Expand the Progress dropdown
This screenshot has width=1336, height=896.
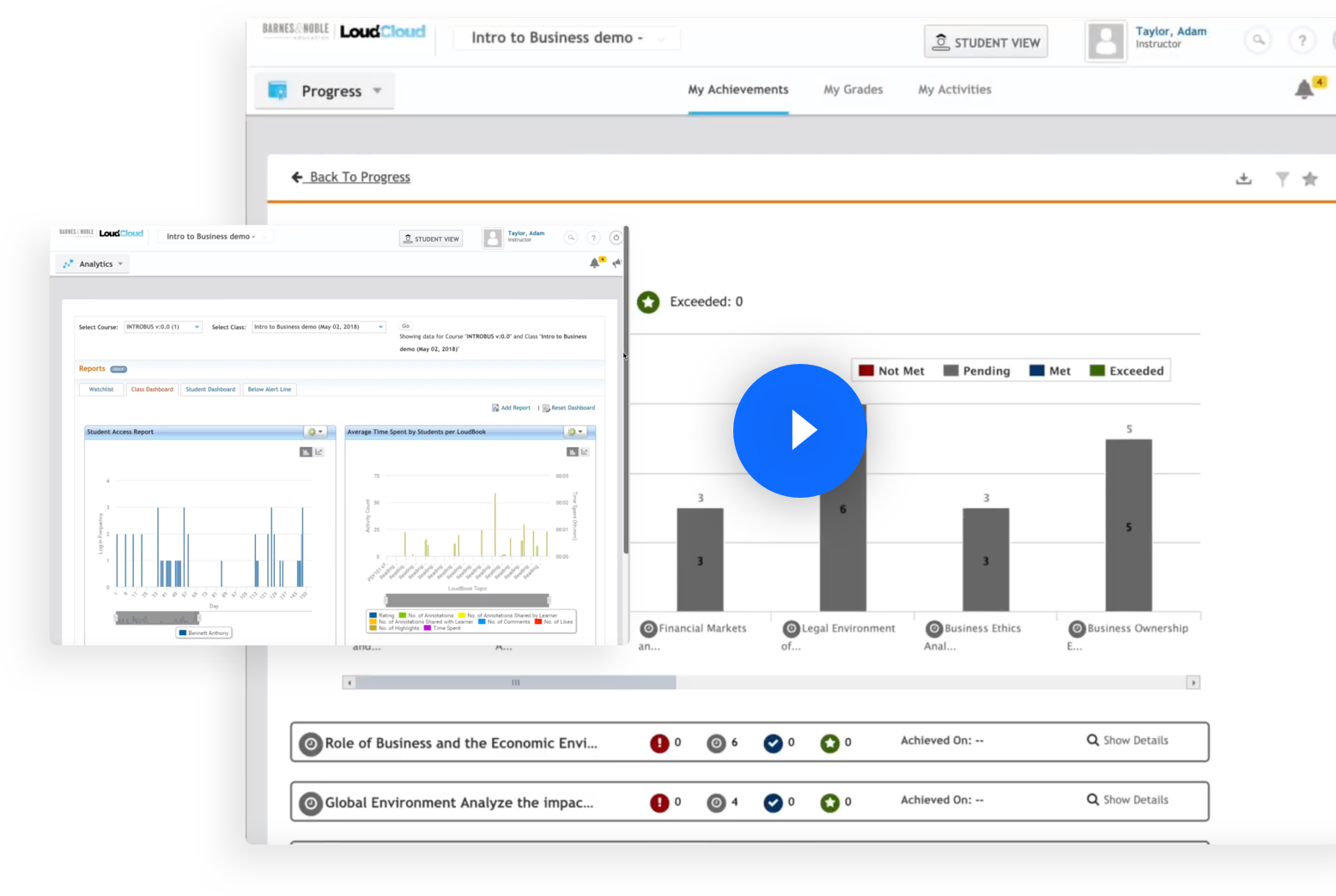(377, 90)
